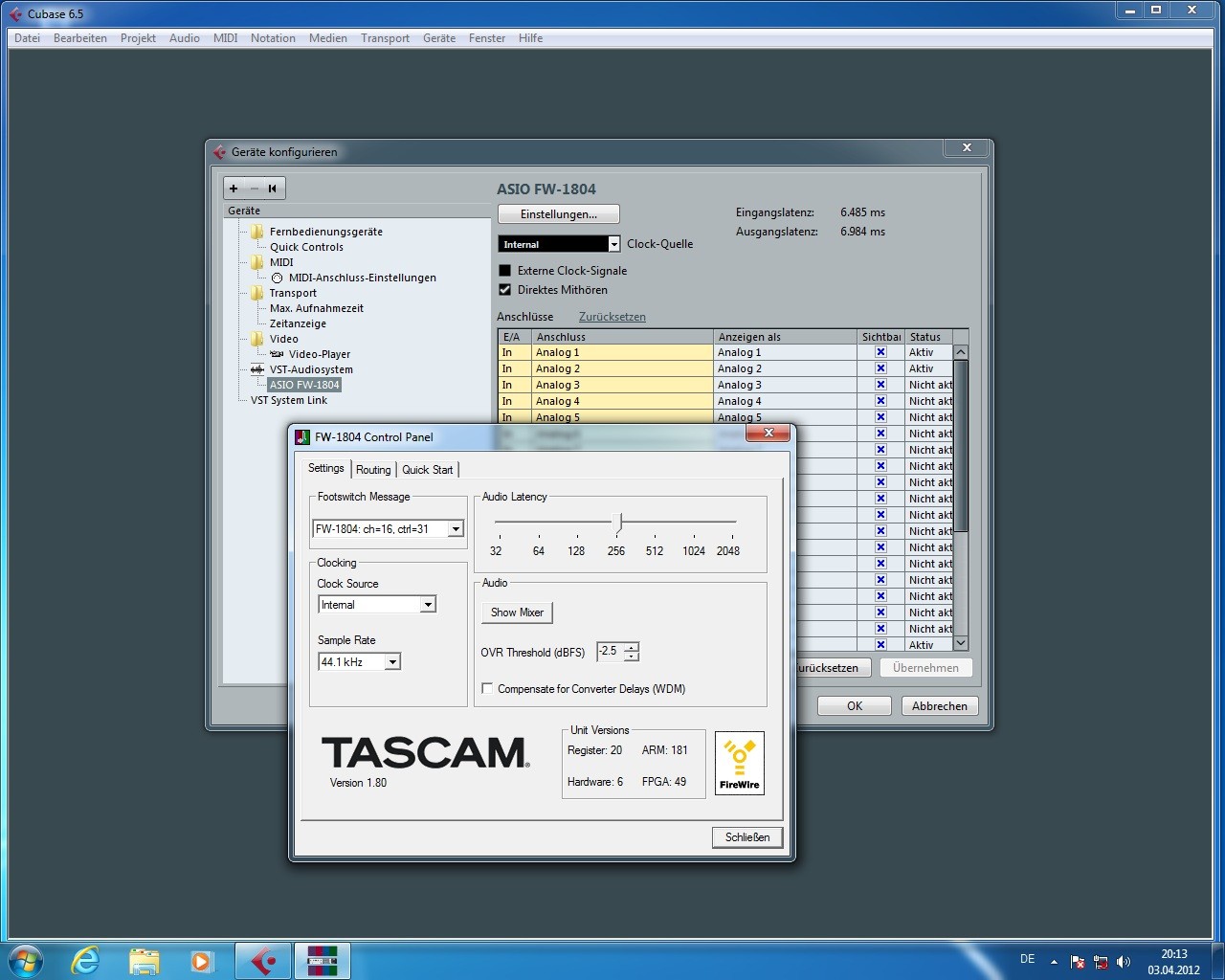Open Windows Explorer from the taskbar
Screen dimensions: 1225x980
click(x=145, y=960)
